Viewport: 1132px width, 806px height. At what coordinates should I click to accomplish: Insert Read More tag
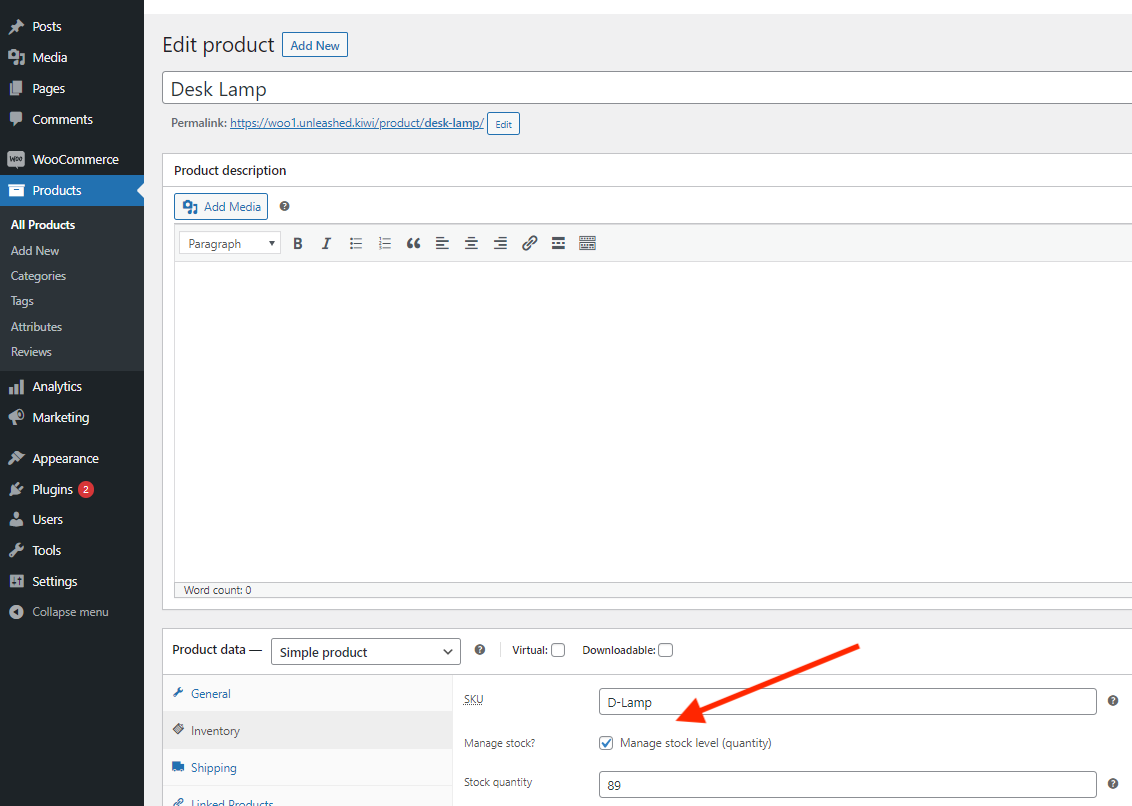click(x=558, y=243)
